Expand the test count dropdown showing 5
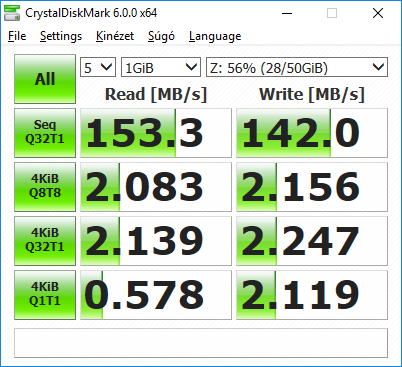The width and height of the screenshot is (402, 367). (x=98, y=67)
